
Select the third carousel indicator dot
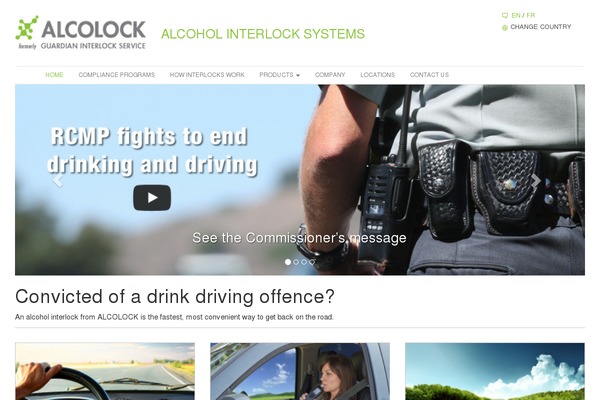pos(304,262)
